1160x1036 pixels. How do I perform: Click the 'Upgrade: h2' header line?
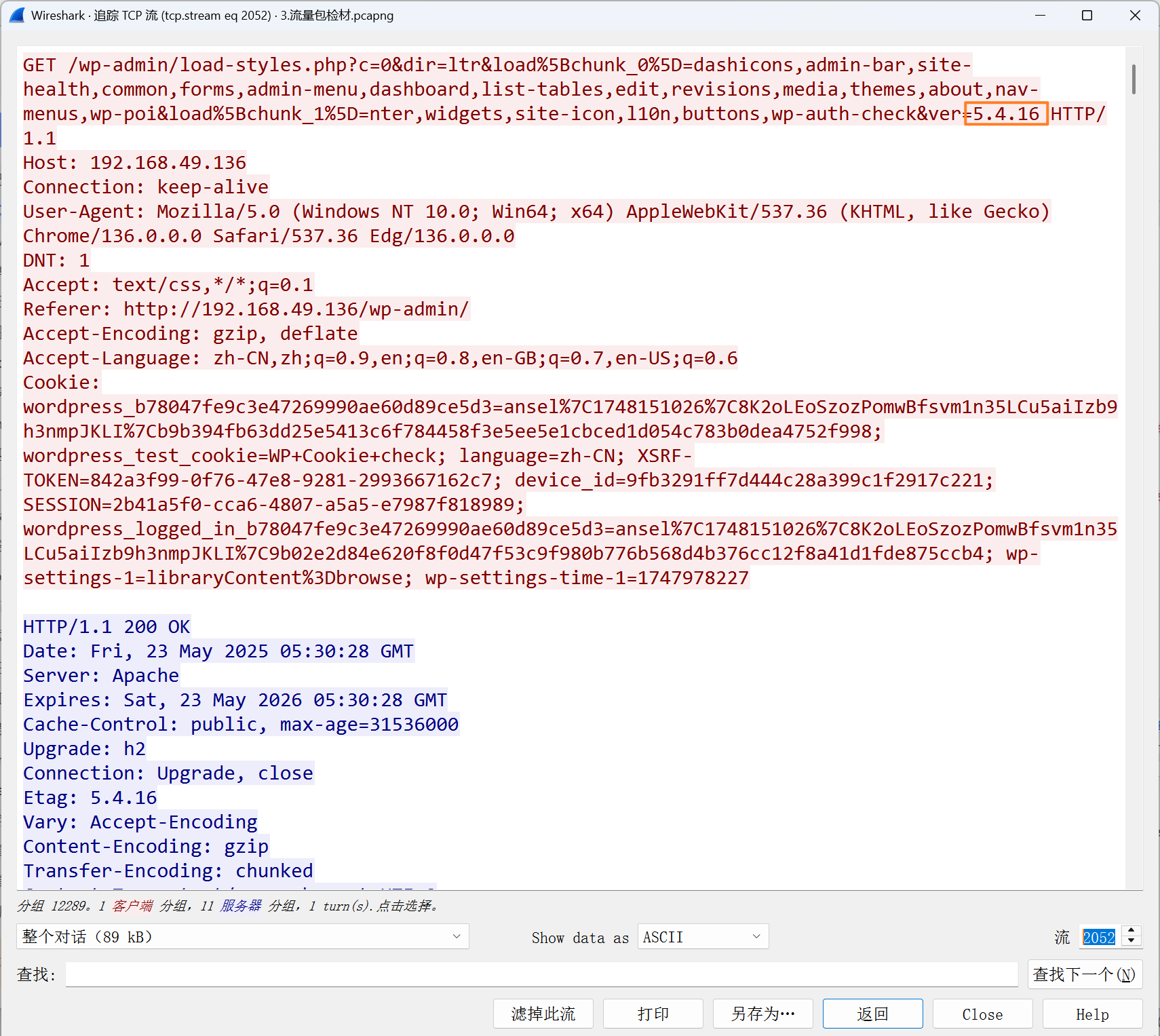point(84,749)
